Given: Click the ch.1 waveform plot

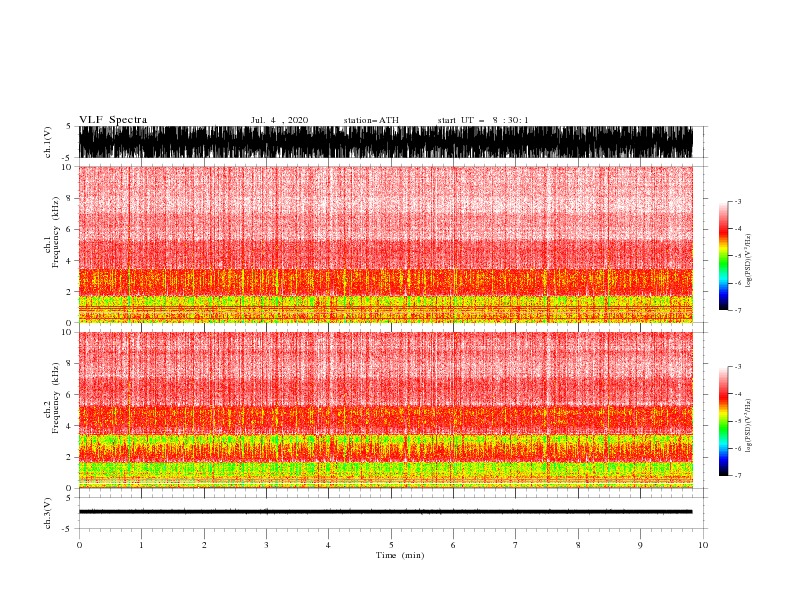Looking at the screenshot, I should coord(386,142).
